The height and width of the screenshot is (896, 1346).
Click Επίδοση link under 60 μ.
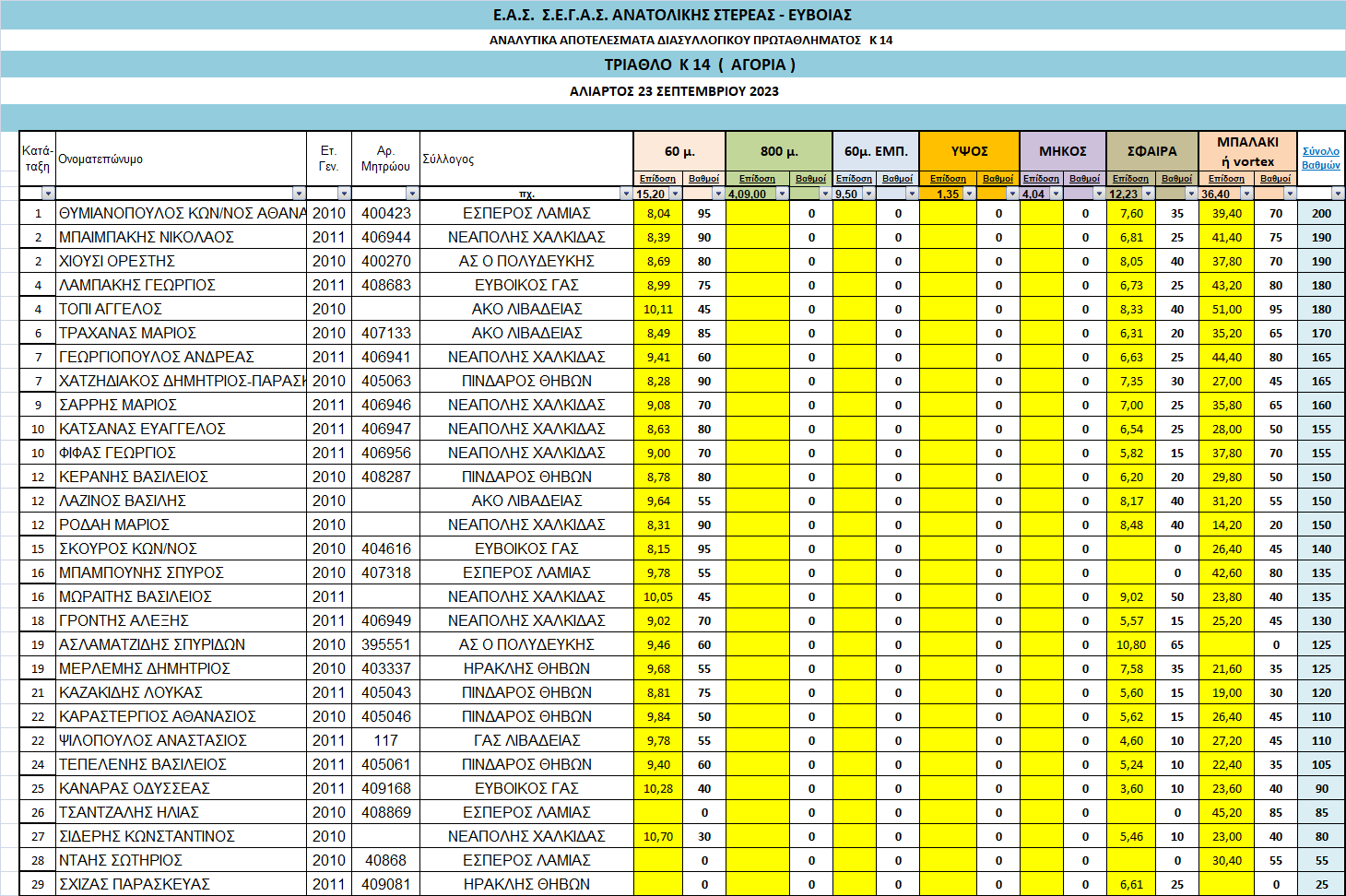[x=657, y=179]
